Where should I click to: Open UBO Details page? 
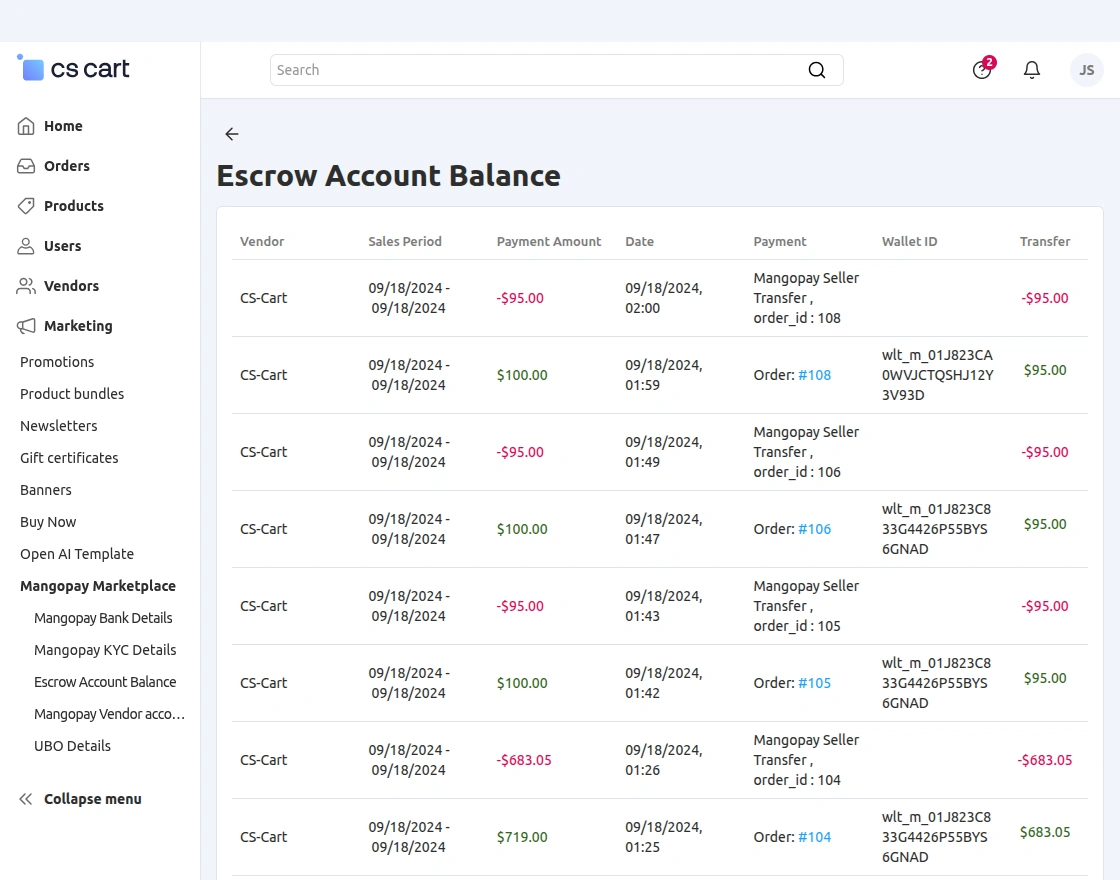pos(72,746)
